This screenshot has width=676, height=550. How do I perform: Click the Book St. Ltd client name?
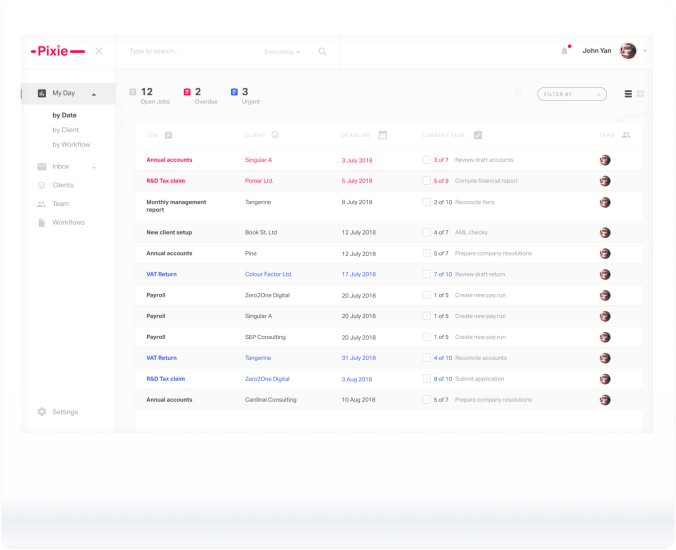(x=261, y=232)
